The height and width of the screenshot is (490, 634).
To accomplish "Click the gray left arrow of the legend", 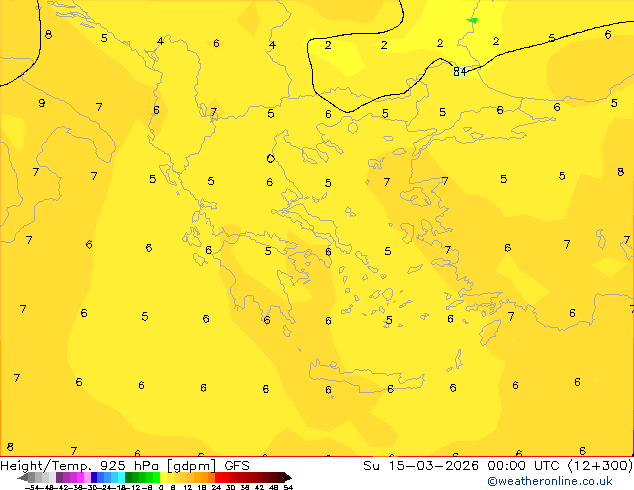I will click(x=23, y=478).
